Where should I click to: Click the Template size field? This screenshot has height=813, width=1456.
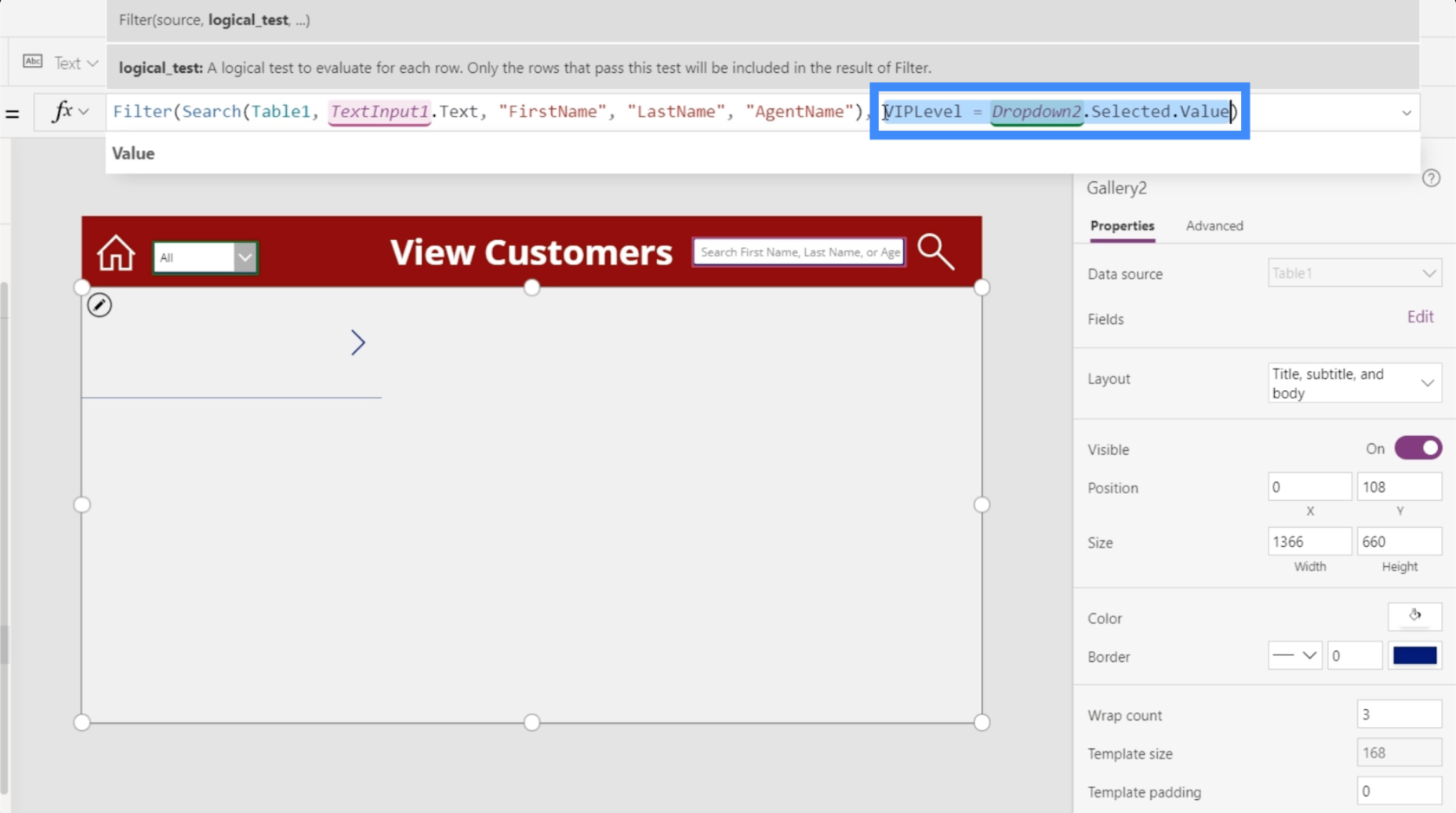pos(1399,753)
